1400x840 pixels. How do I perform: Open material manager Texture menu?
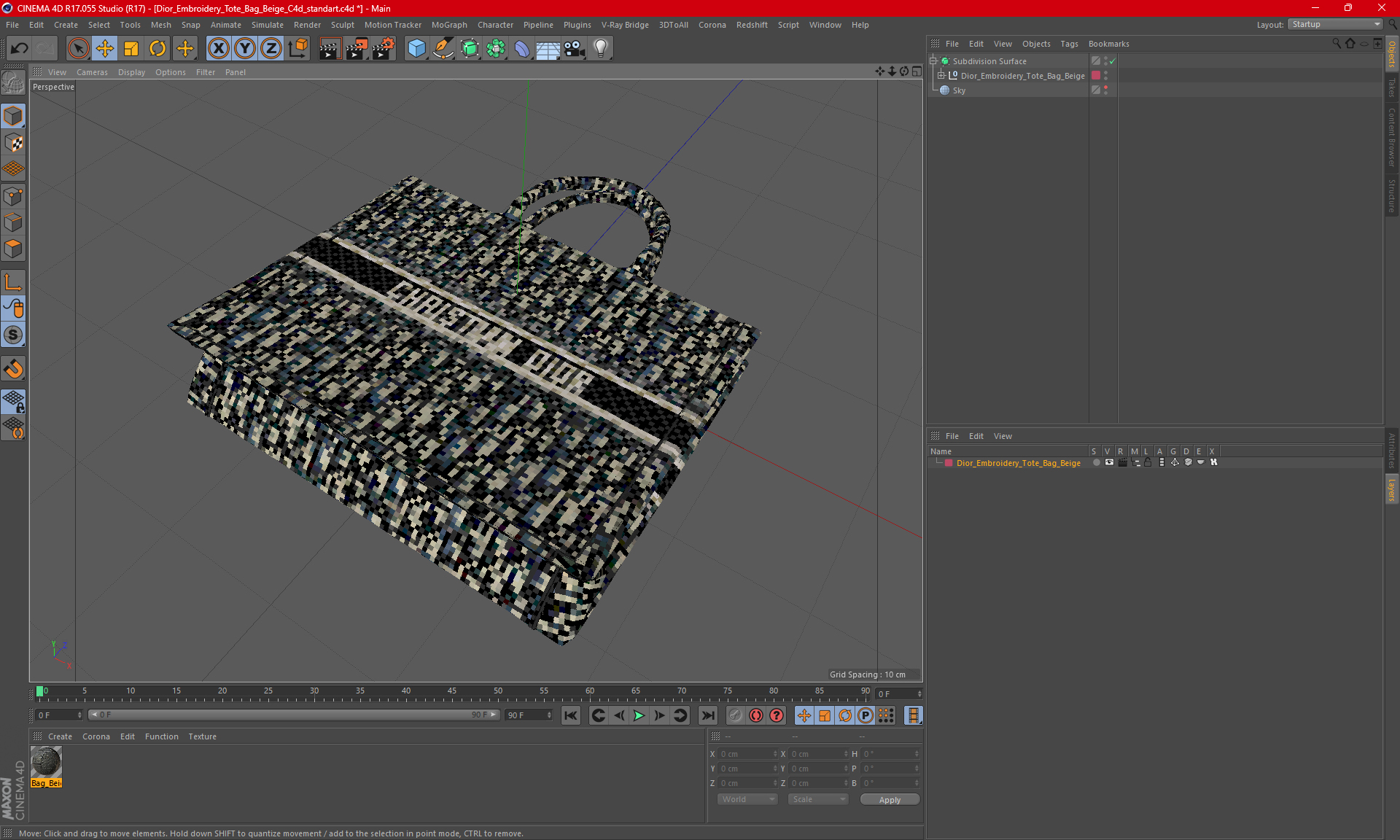[x=202, y=736]
